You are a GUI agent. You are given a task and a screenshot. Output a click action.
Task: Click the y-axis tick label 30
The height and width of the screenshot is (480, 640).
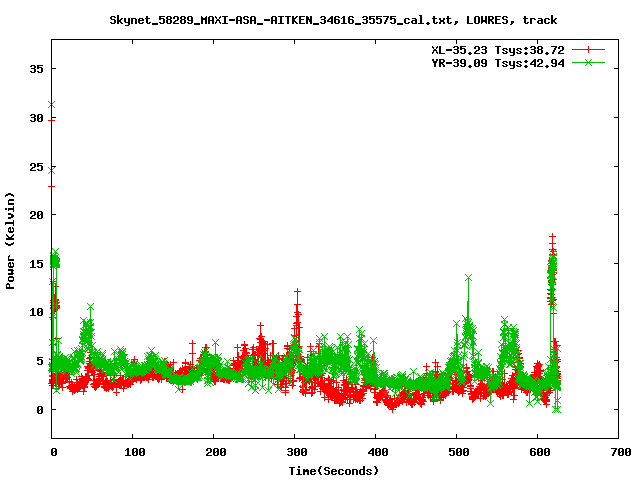[x=36, y=118]
